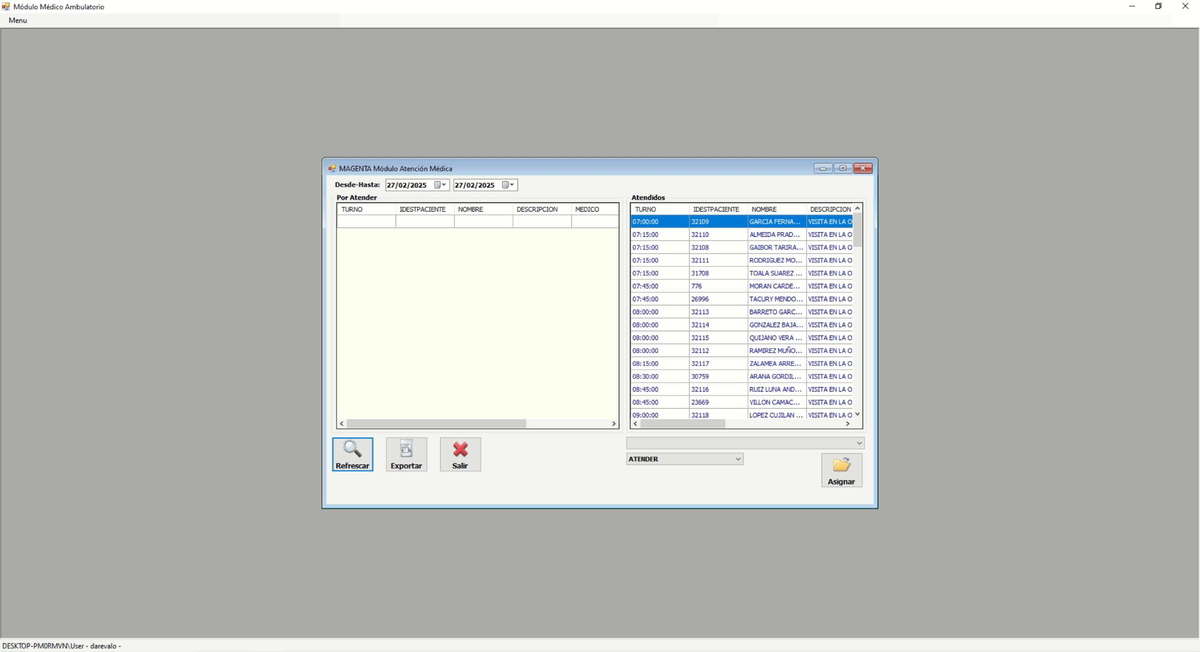Click the 08:30:00 turno cell
The width and height of the screenshot is (1200, 652).
(x=660, y=377)
